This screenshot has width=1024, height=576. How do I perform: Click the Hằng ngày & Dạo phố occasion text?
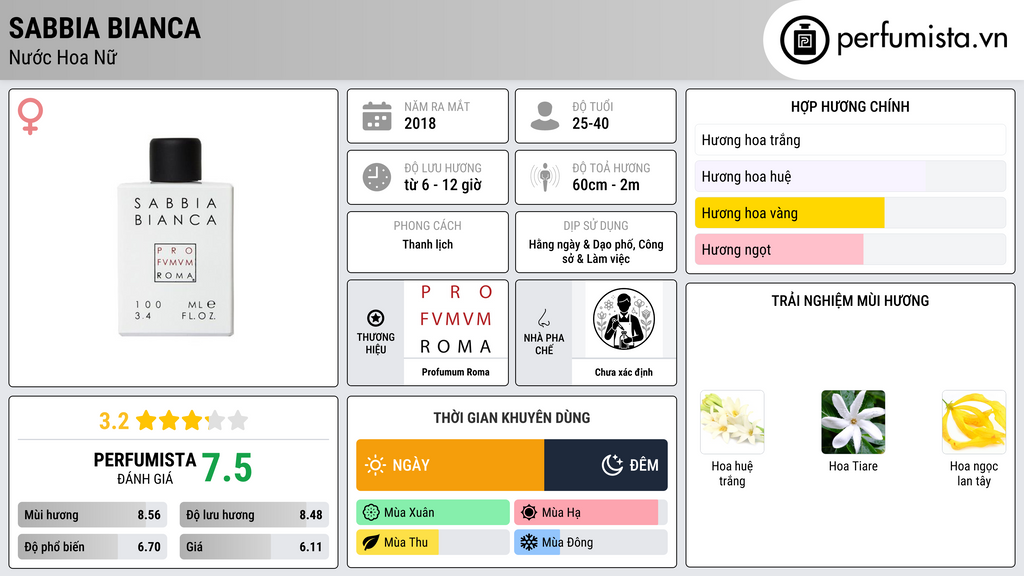(596, 251)
